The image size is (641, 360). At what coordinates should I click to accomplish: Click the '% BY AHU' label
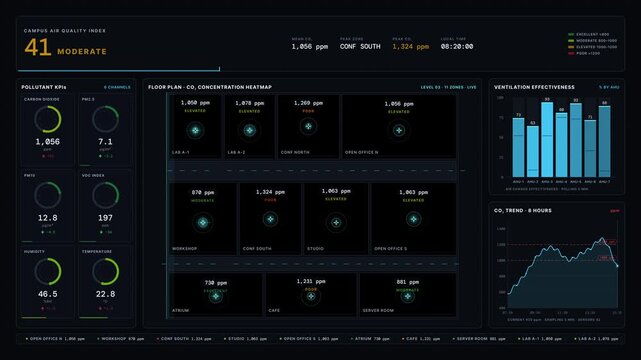pos(609,87)
